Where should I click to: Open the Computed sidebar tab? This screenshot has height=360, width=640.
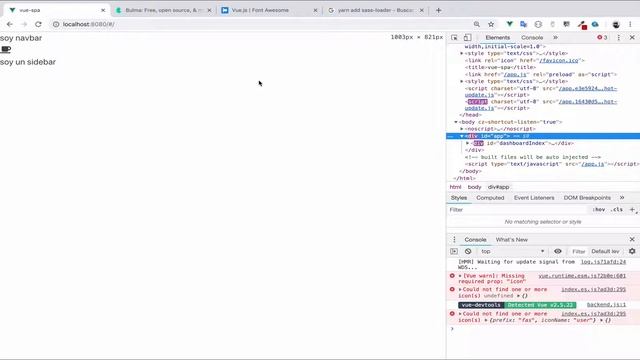point(490,198)
